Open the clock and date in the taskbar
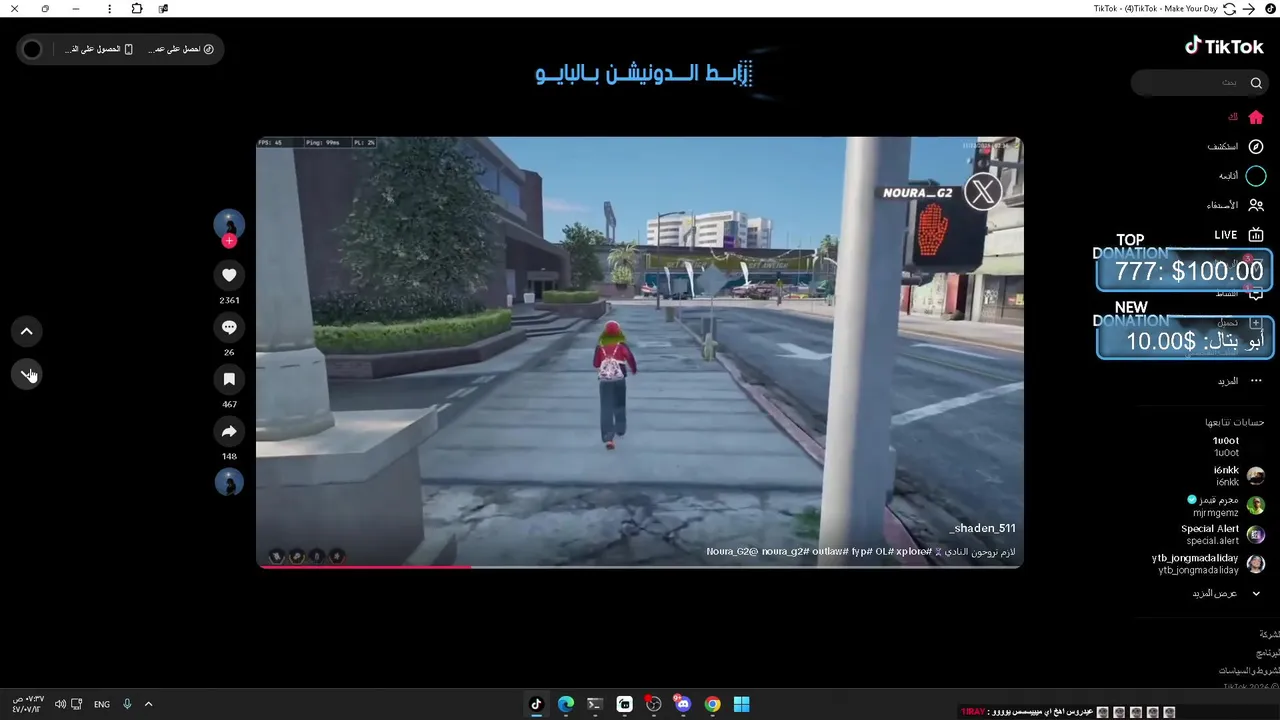The height and width of the screenshot is (720, 1280). [27, 704]
